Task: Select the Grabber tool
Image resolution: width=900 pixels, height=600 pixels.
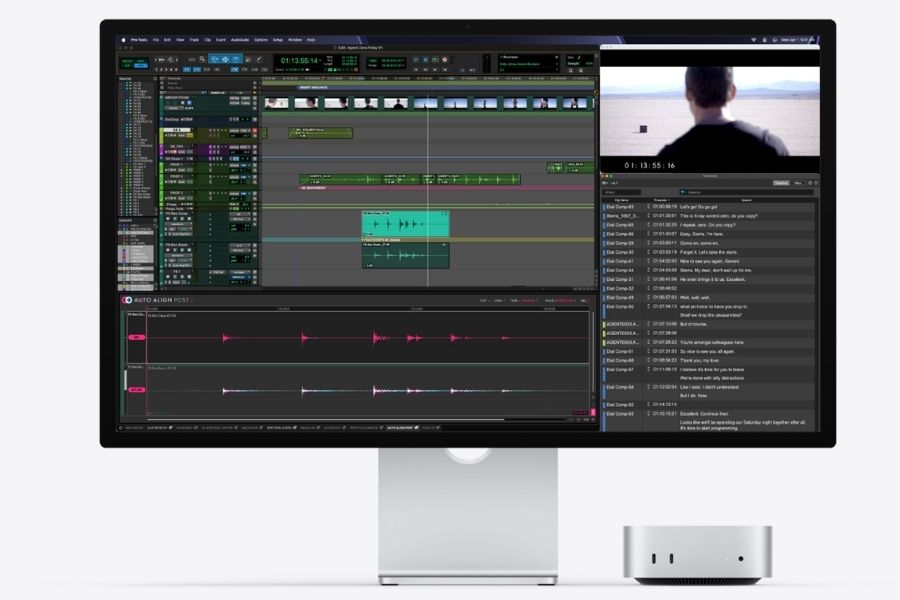Action: click(x=236, y=59)
